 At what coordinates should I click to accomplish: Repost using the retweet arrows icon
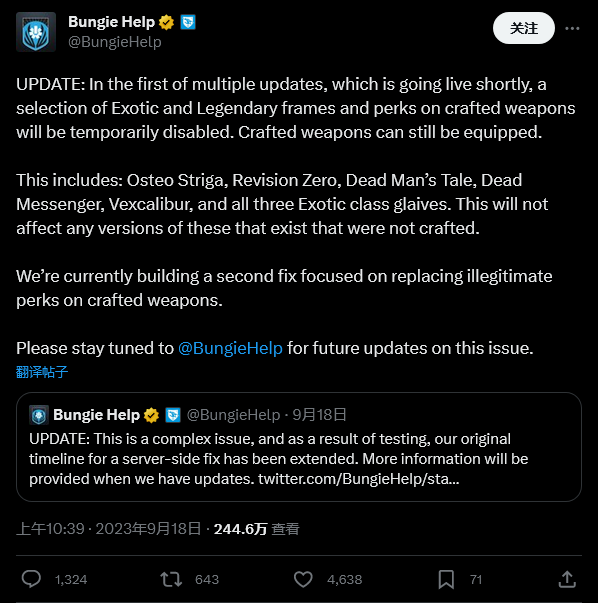click(171, 579)
